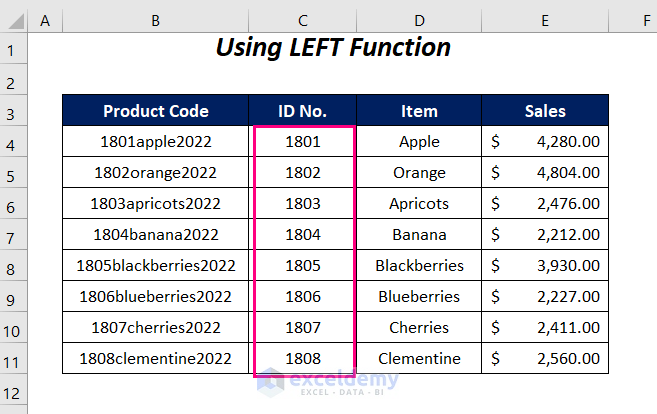Select the ID cell showing 1805
Image resolution: width=657 pixels, height=414 pixels.
tap(302, 266)
